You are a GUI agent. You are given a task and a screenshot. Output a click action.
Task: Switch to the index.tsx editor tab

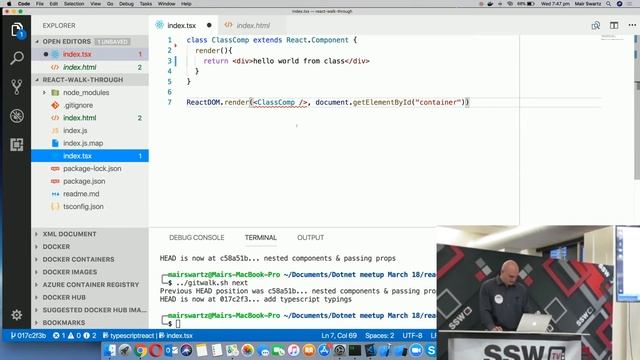coord(183,25)
